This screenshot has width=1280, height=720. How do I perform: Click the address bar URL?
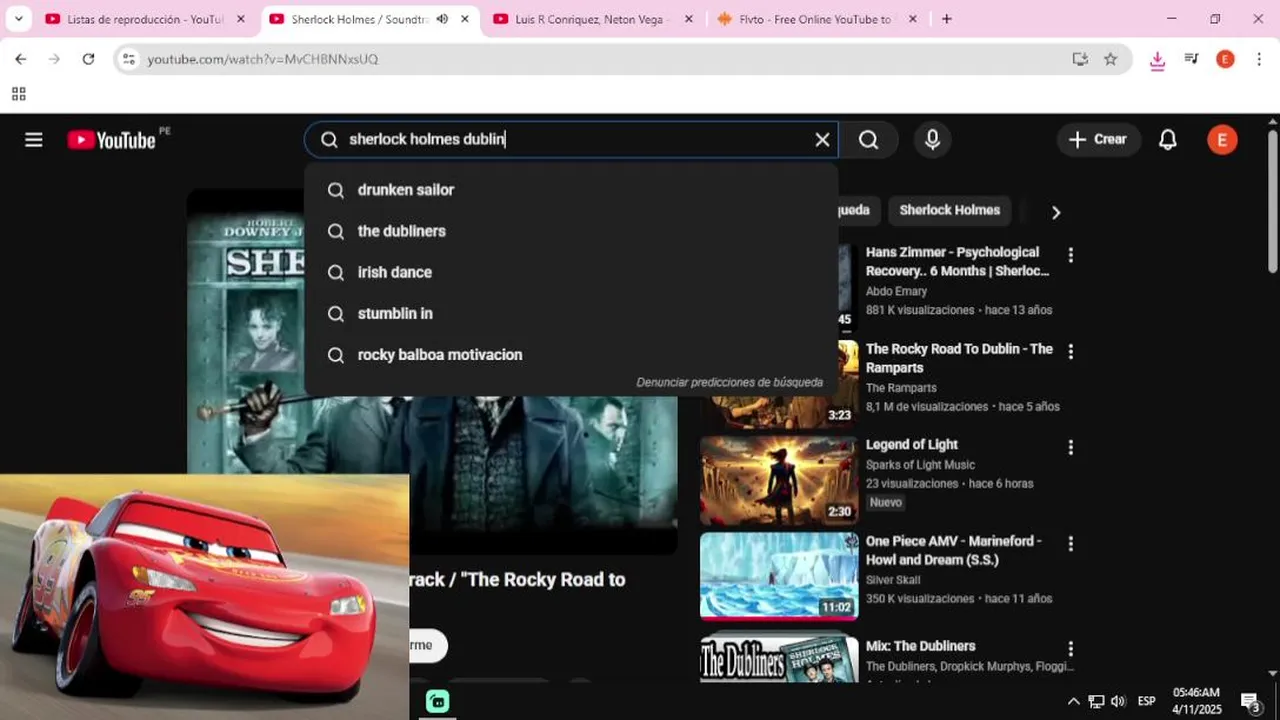[x=263, y=59]
